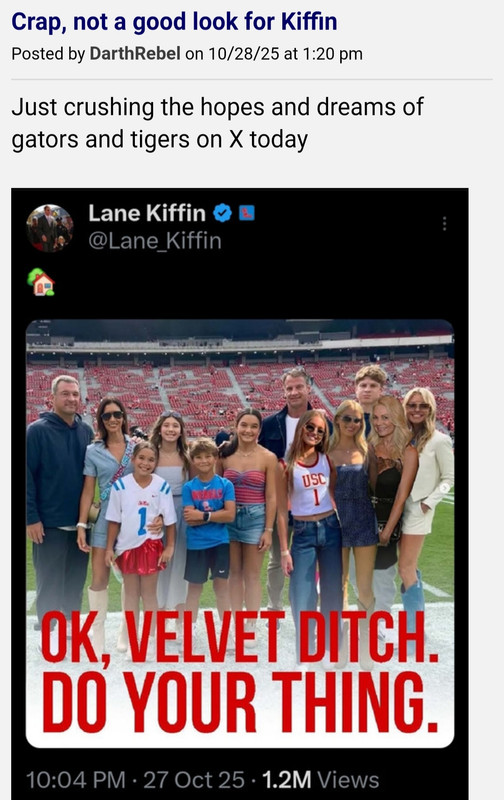Click the red 'DO YOUR THING.' caption line
This screenshot has width=504, height=800.
tap(240, 703)
